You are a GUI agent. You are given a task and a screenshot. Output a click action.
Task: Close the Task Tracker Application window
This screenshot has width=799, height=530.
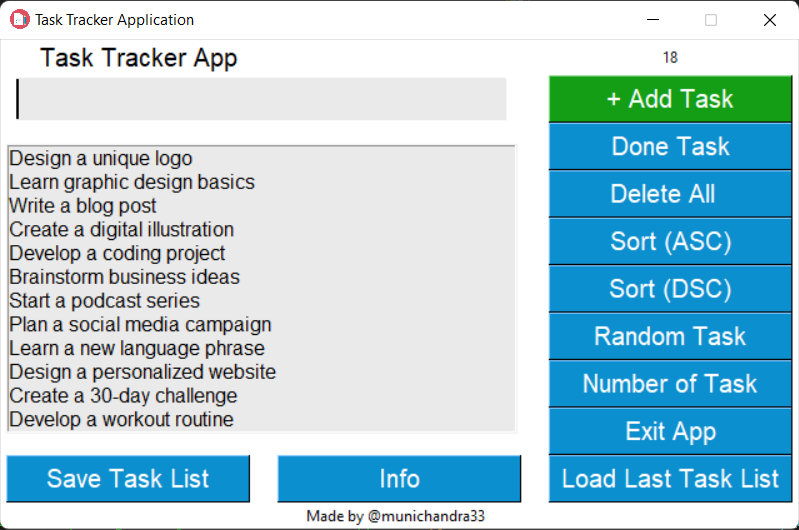[x=770, y=20]
